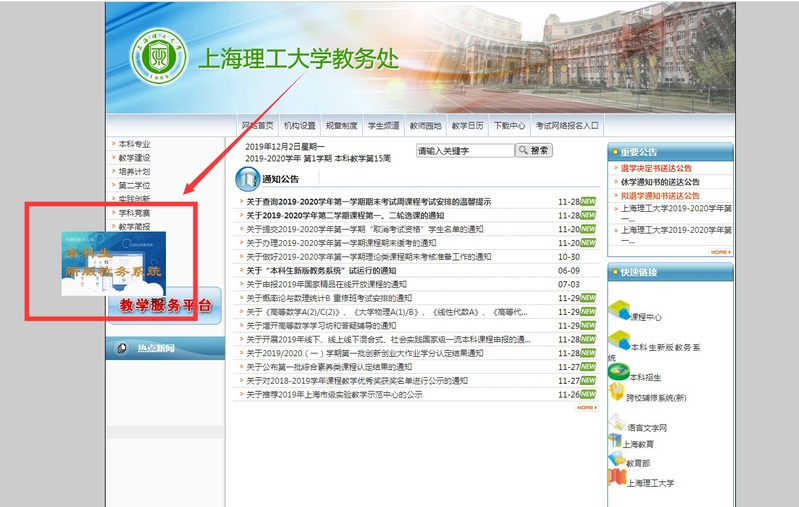The width and height of the screenshot is (799, 507).
Task: Open the 语言文字网 icon
Action: tap(617, 422)
